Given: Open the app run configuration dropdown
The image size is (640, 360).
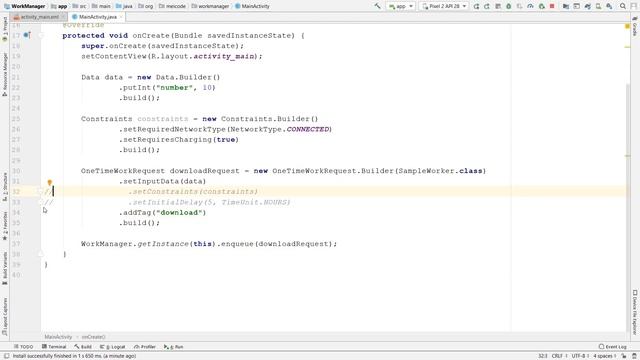Looking at the screenshot, I should pyautogui.click(x=401, y=6).
